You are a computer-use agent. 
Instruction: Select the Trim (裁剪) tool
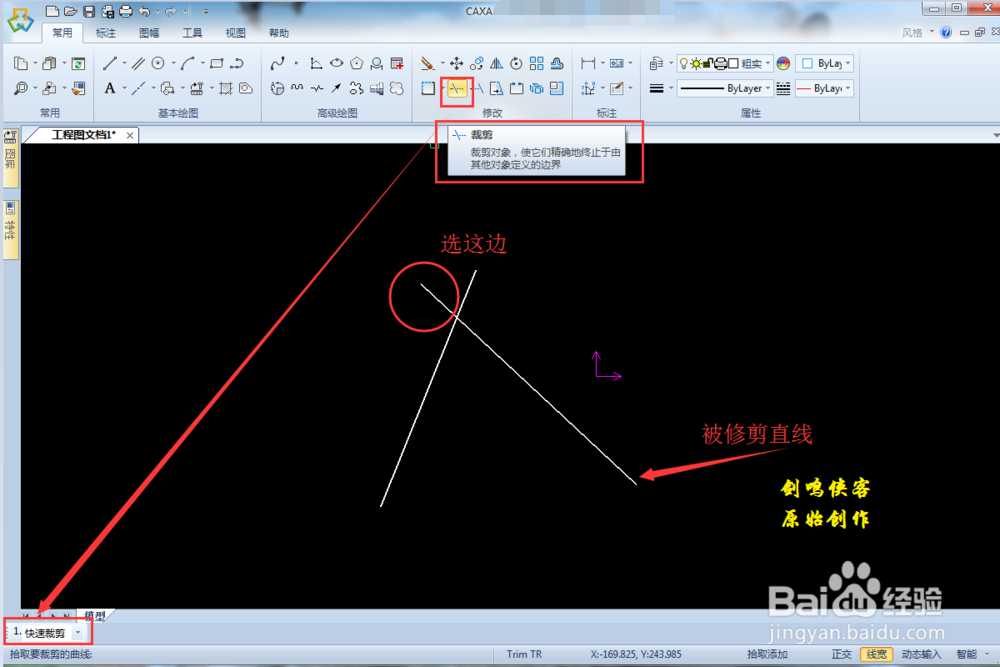[x=456, y=89]
